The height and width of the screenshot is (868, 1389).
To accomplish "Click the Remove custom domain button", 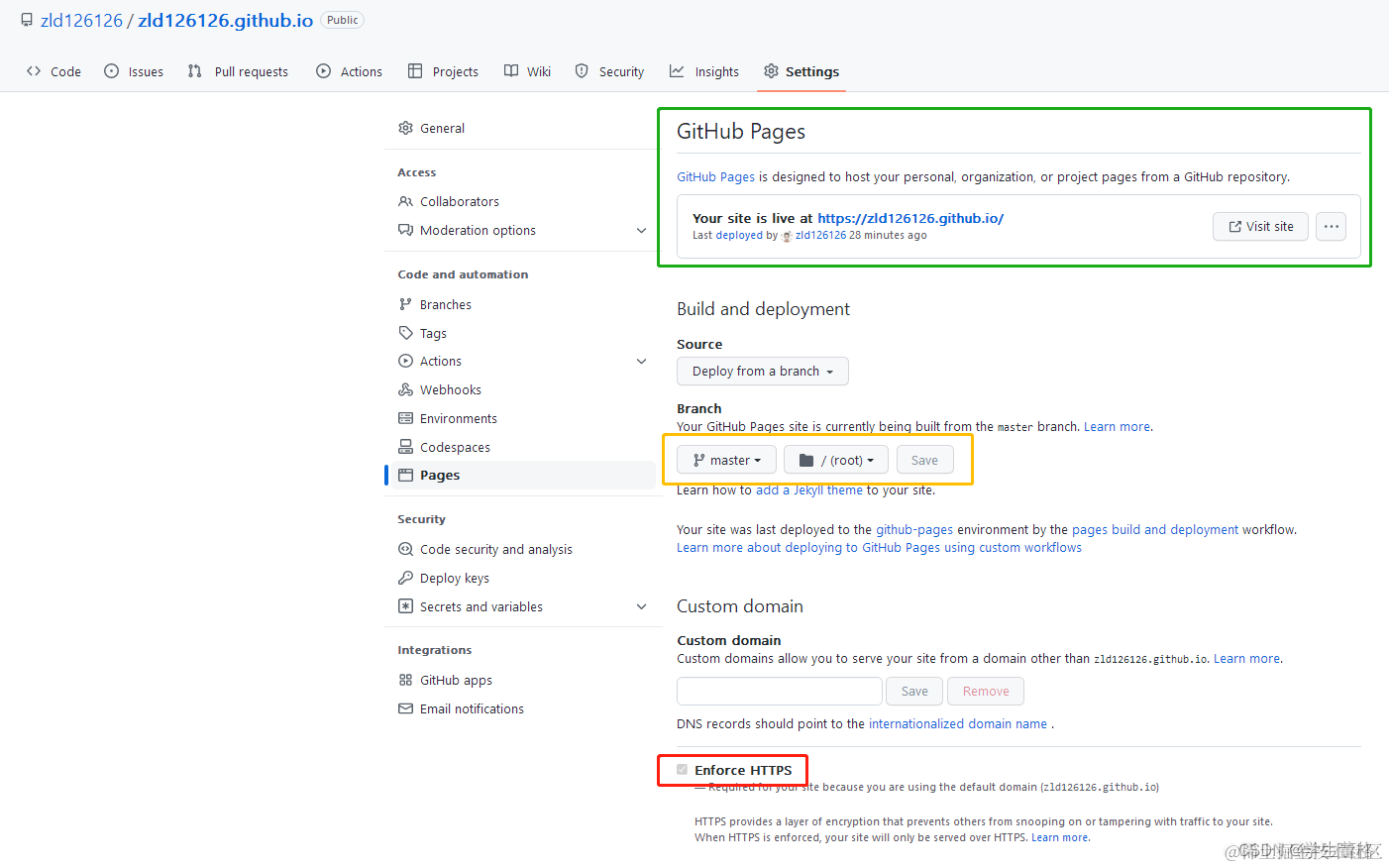I will click(986, 691).
